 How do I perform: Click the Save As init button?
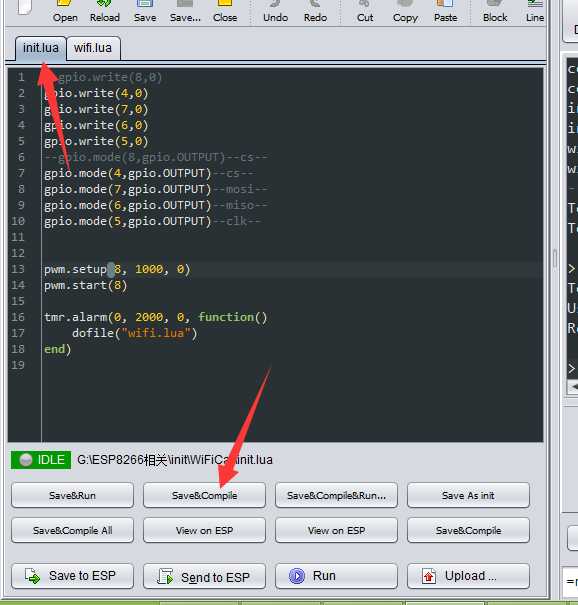pyautogui.click(x=468, y=495)
